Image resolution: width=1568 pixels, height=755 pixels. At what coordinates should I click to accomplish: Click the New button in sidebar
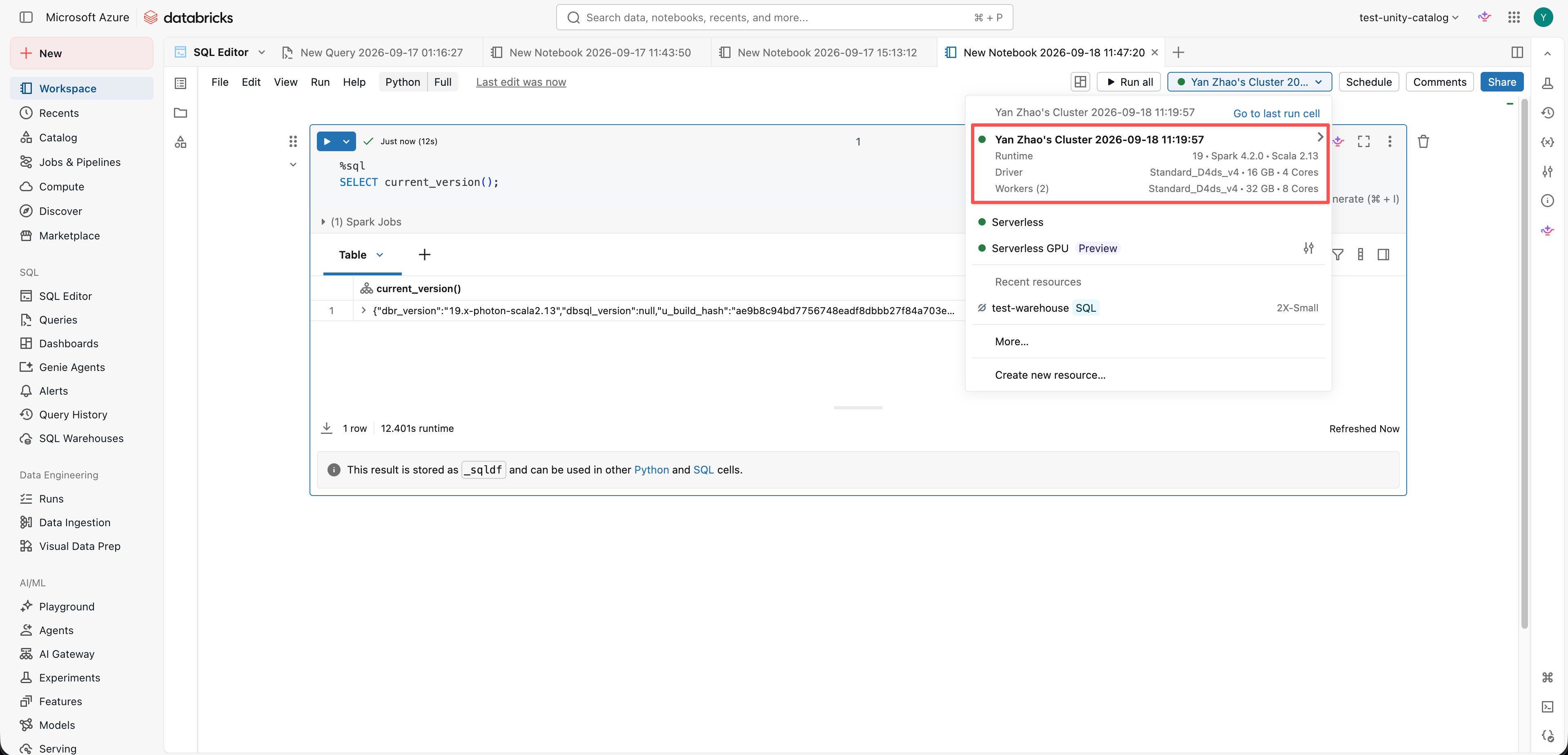click(x=82, y=53)
